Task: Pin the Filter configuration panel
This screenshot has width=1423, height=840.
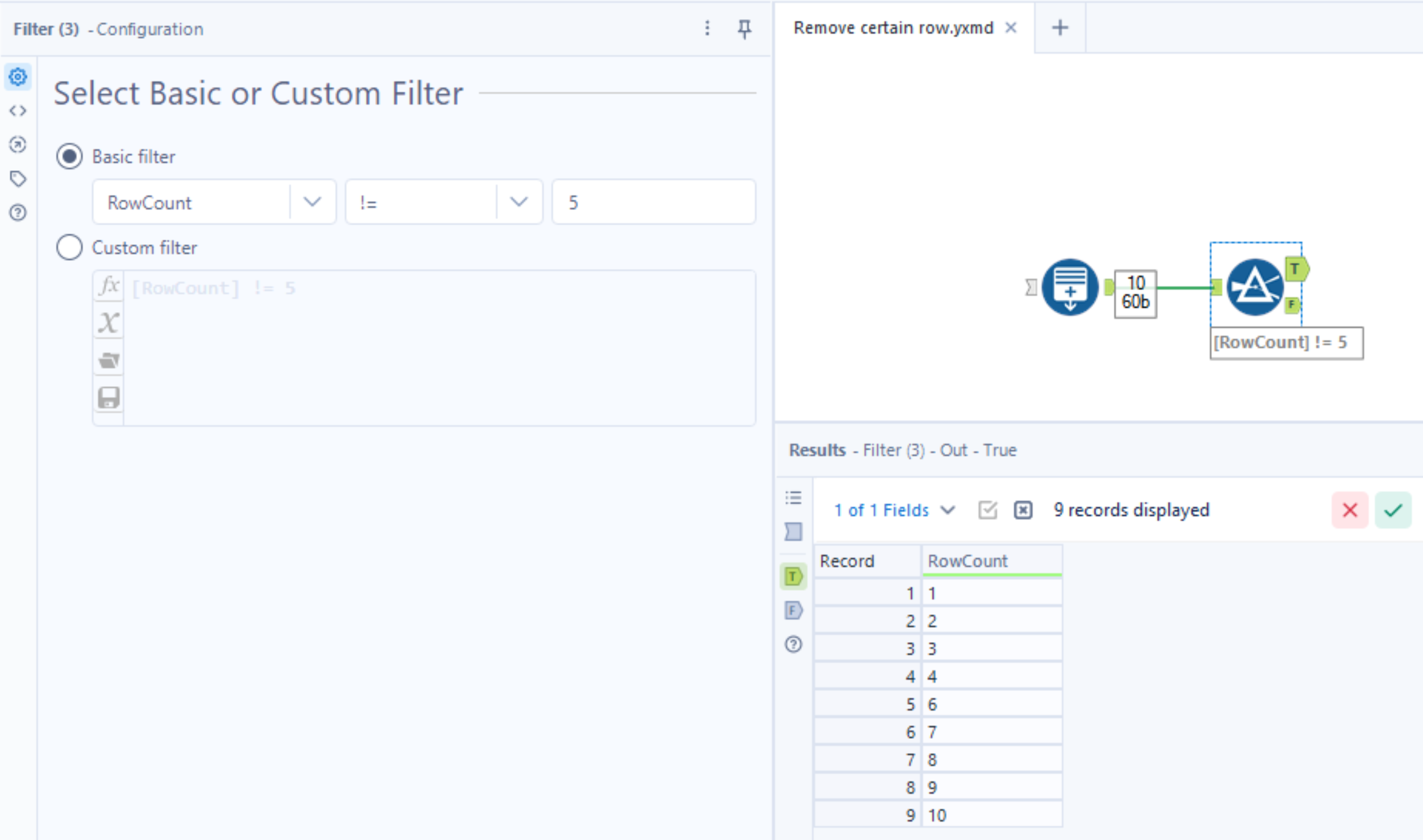Action: tap(745, 28)
